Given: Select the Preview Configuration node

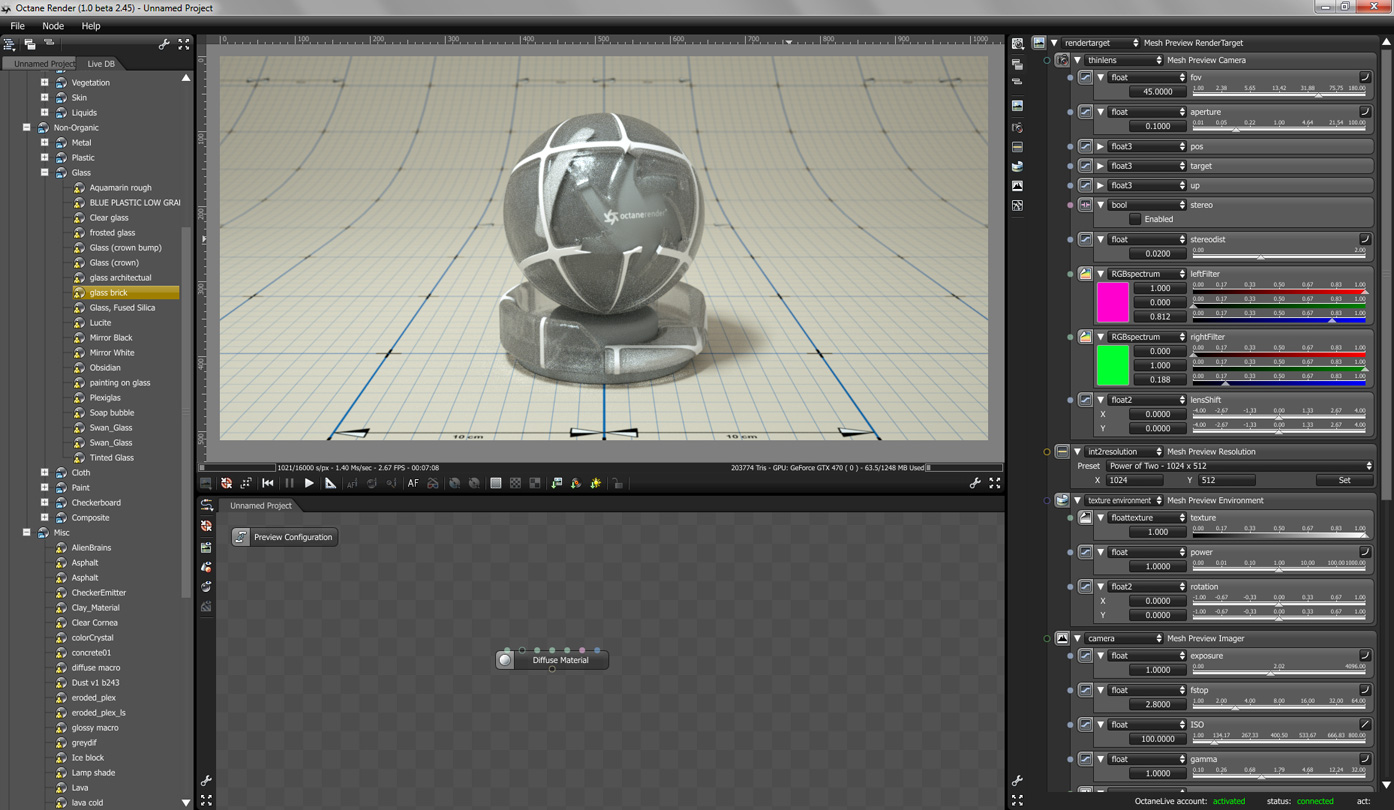Looking at the screenshot, I should tap(285, 537).
